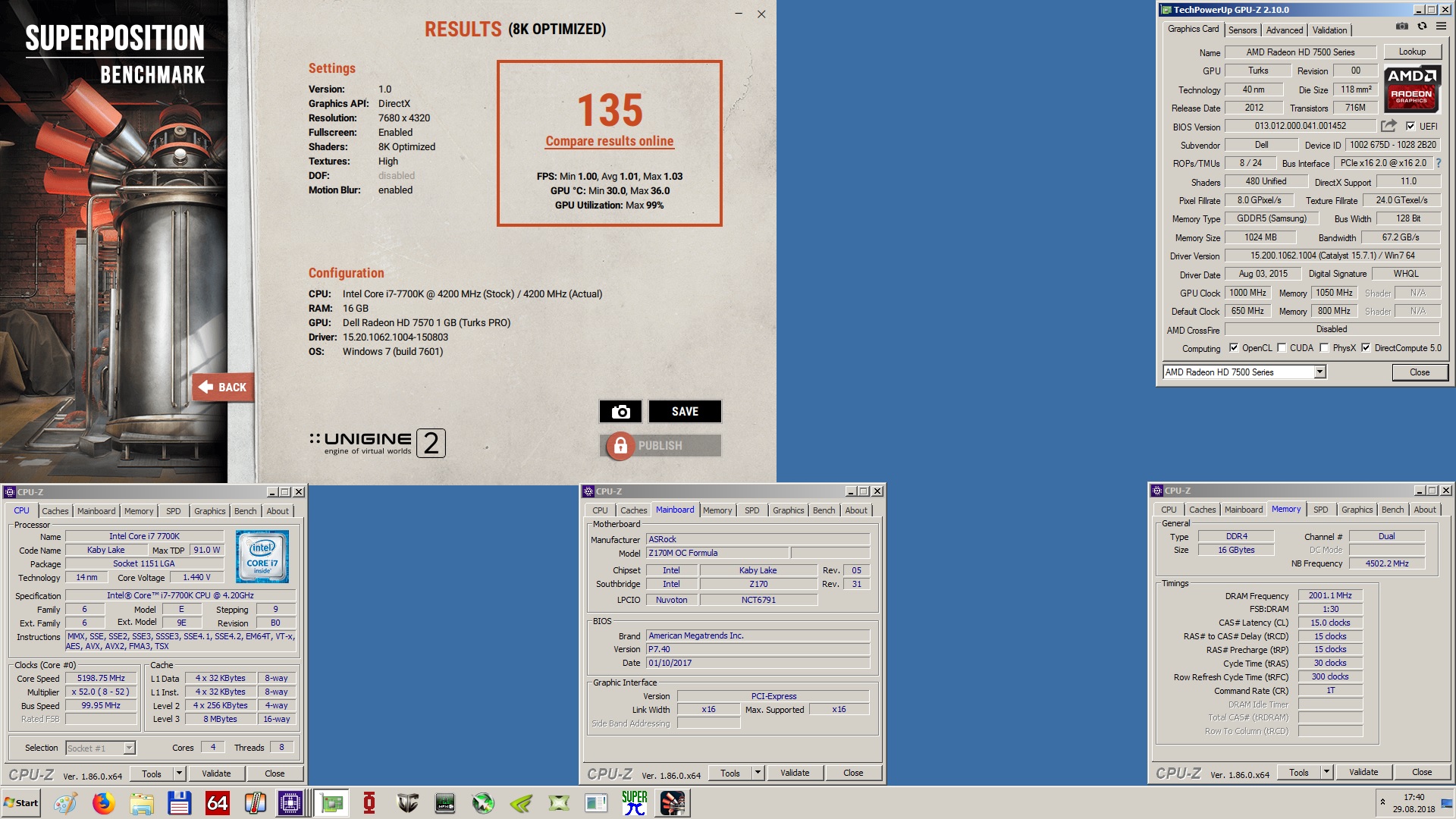
Task: Click the Superposition benchmark taskbar icon
Action: [x=673, y=803]
